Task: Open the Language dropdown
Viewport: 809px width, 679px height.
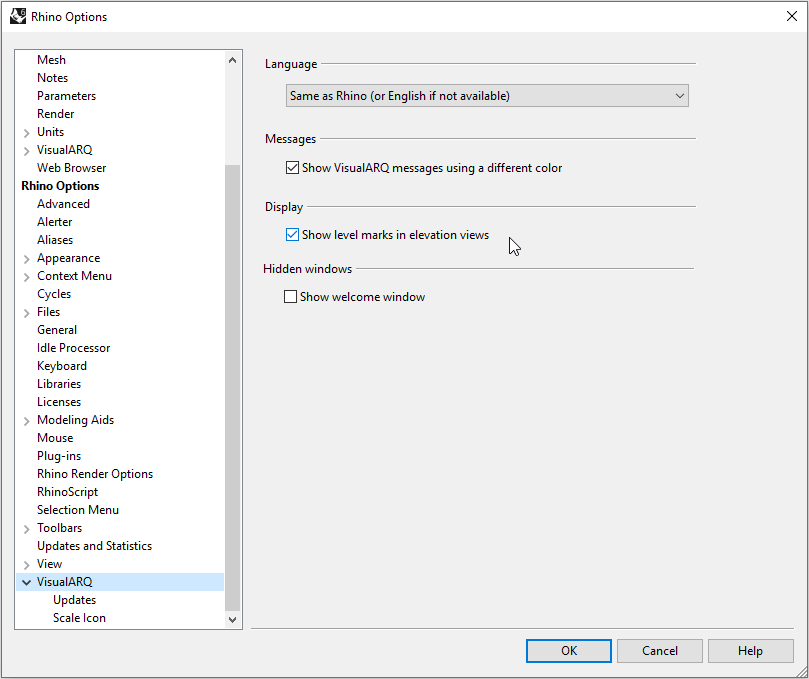Action: click(x=487, y=96)
